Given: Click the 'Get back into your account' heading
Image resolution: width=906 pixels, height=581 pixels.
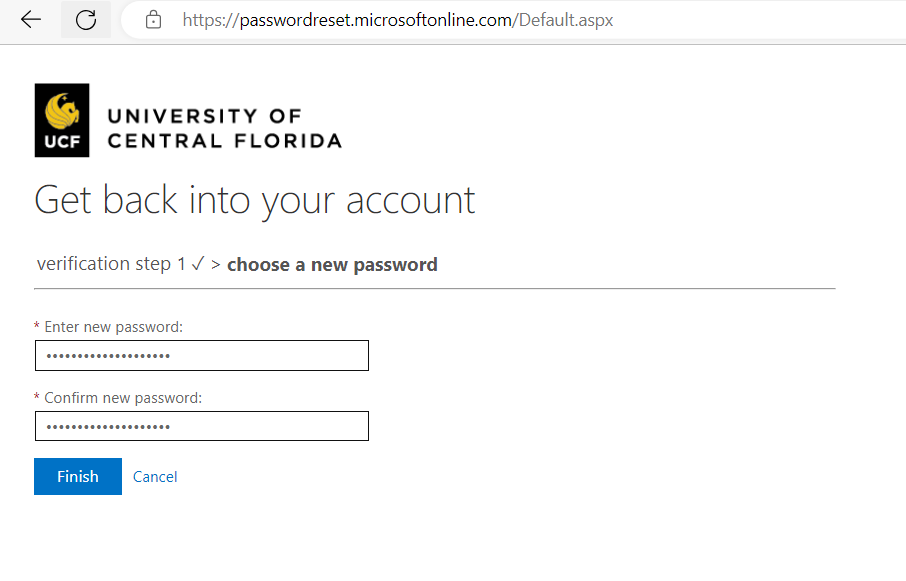Looking at the screenshot, I should click(255, 200).
